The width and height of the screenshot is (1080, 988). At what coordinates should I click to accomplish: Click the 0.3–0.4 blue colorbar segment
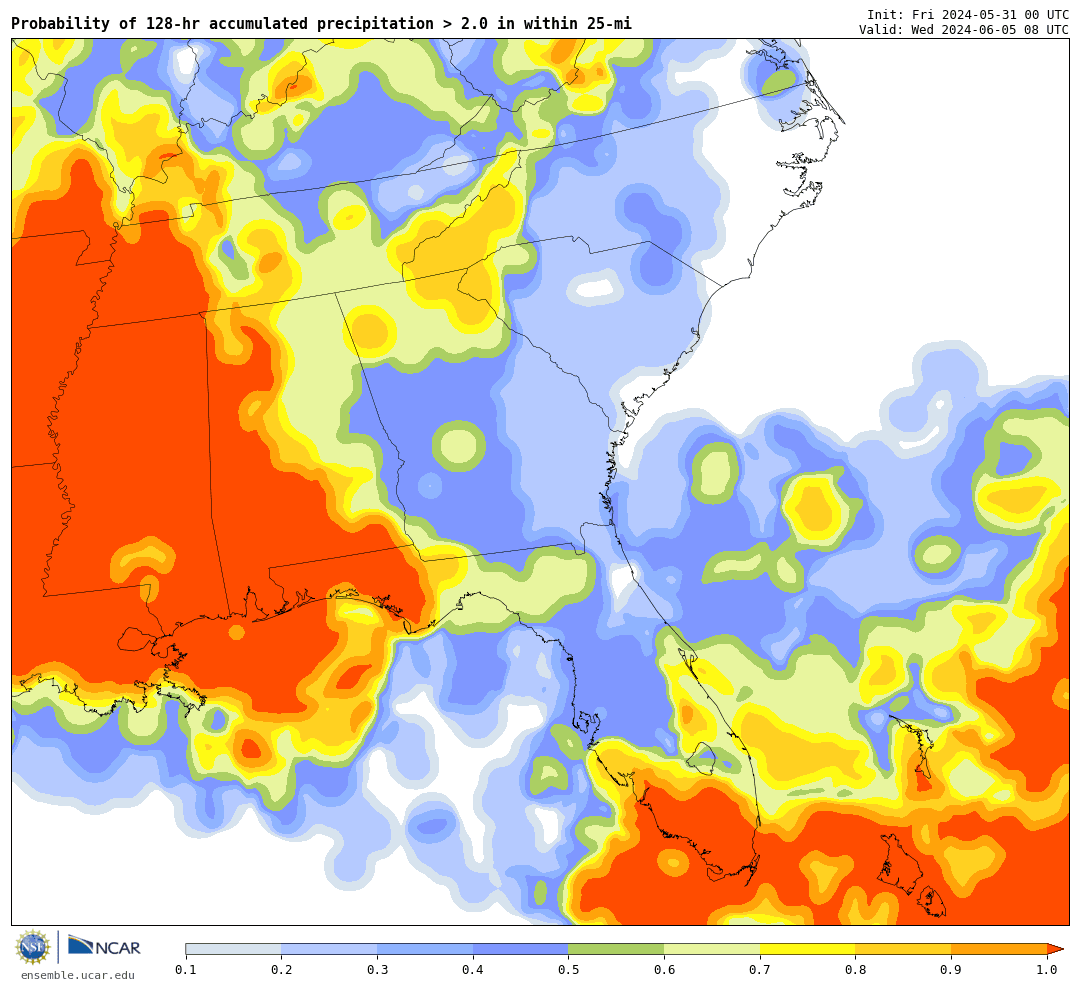[425, 949]
